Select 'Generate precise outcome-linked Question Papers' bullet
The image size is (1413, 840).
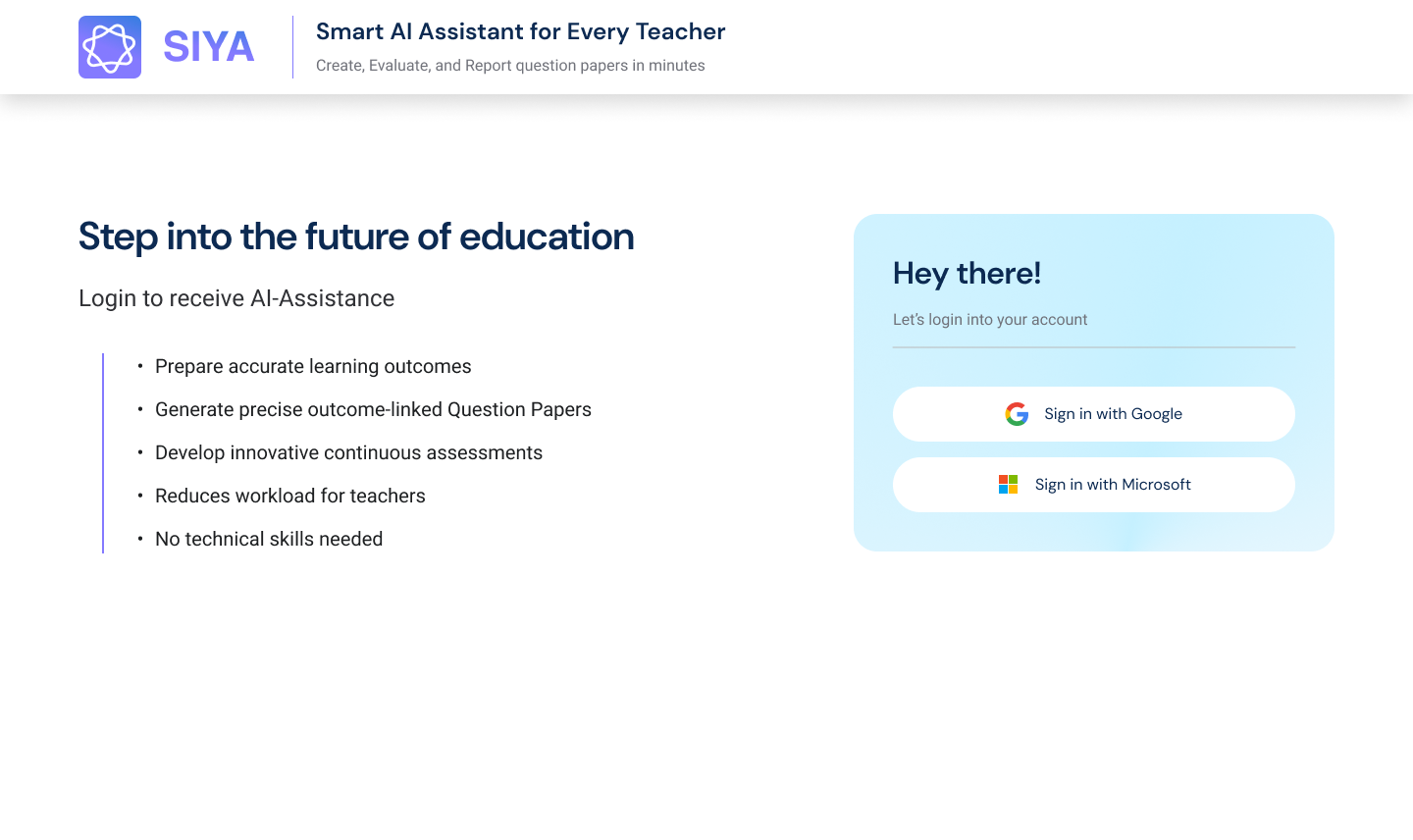pos(373,409)
